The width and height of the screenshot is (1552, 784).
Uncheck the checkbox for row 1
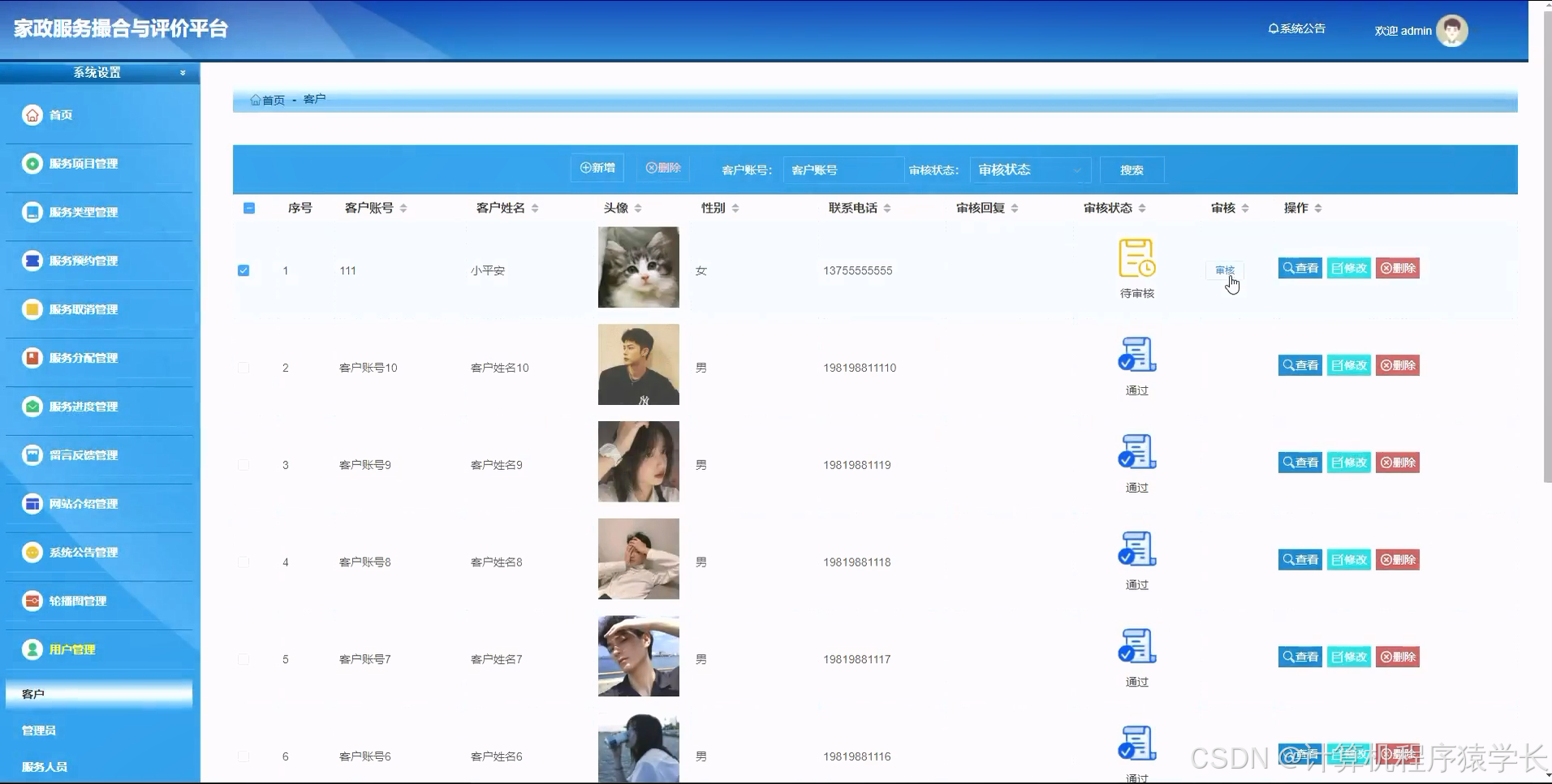pos(244,270)
